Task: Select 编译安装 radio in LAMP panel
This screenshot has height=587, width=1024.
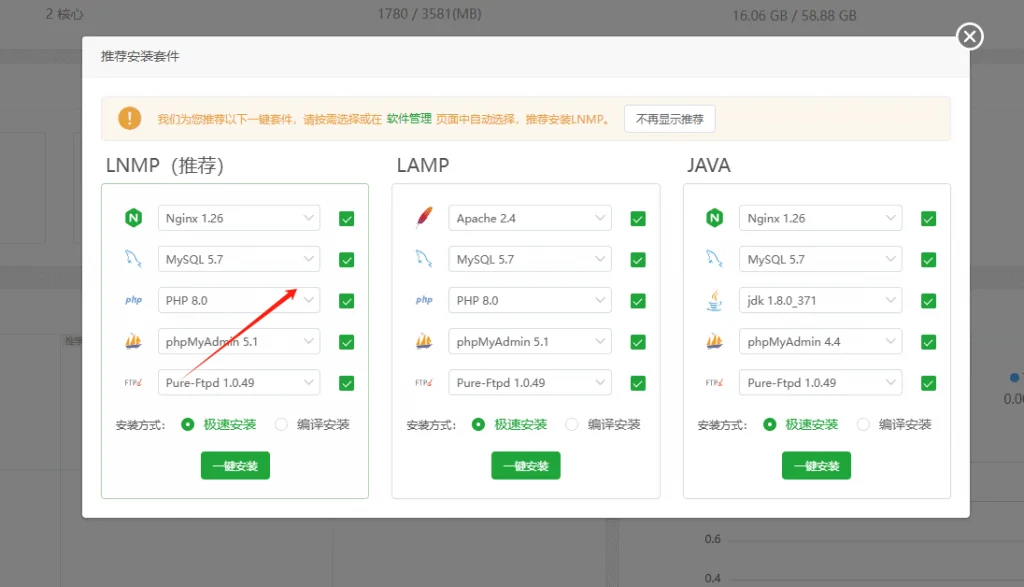Action: tap(572, 424)
